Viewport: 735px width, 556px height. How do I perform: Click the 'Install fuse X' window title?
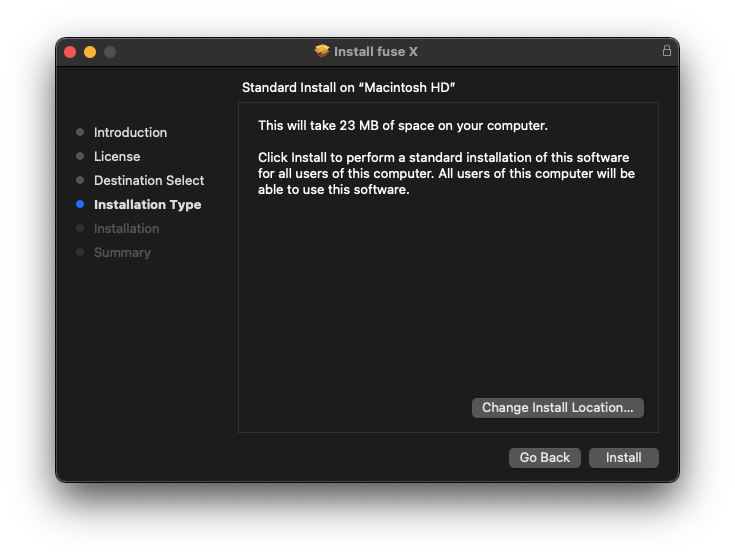pos(375,52)
